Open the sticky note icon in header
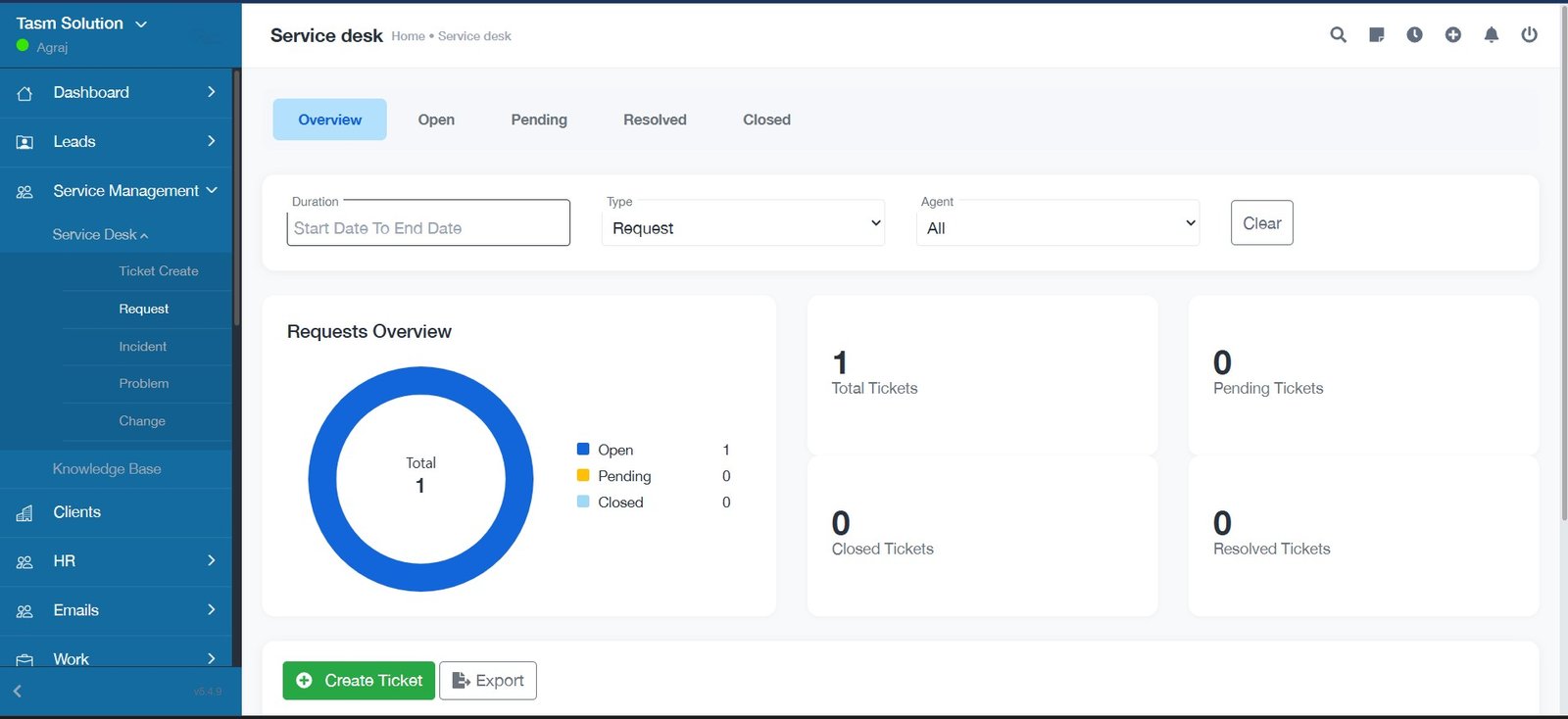Screen dimensions: 1568x719 coord(1377,35)
